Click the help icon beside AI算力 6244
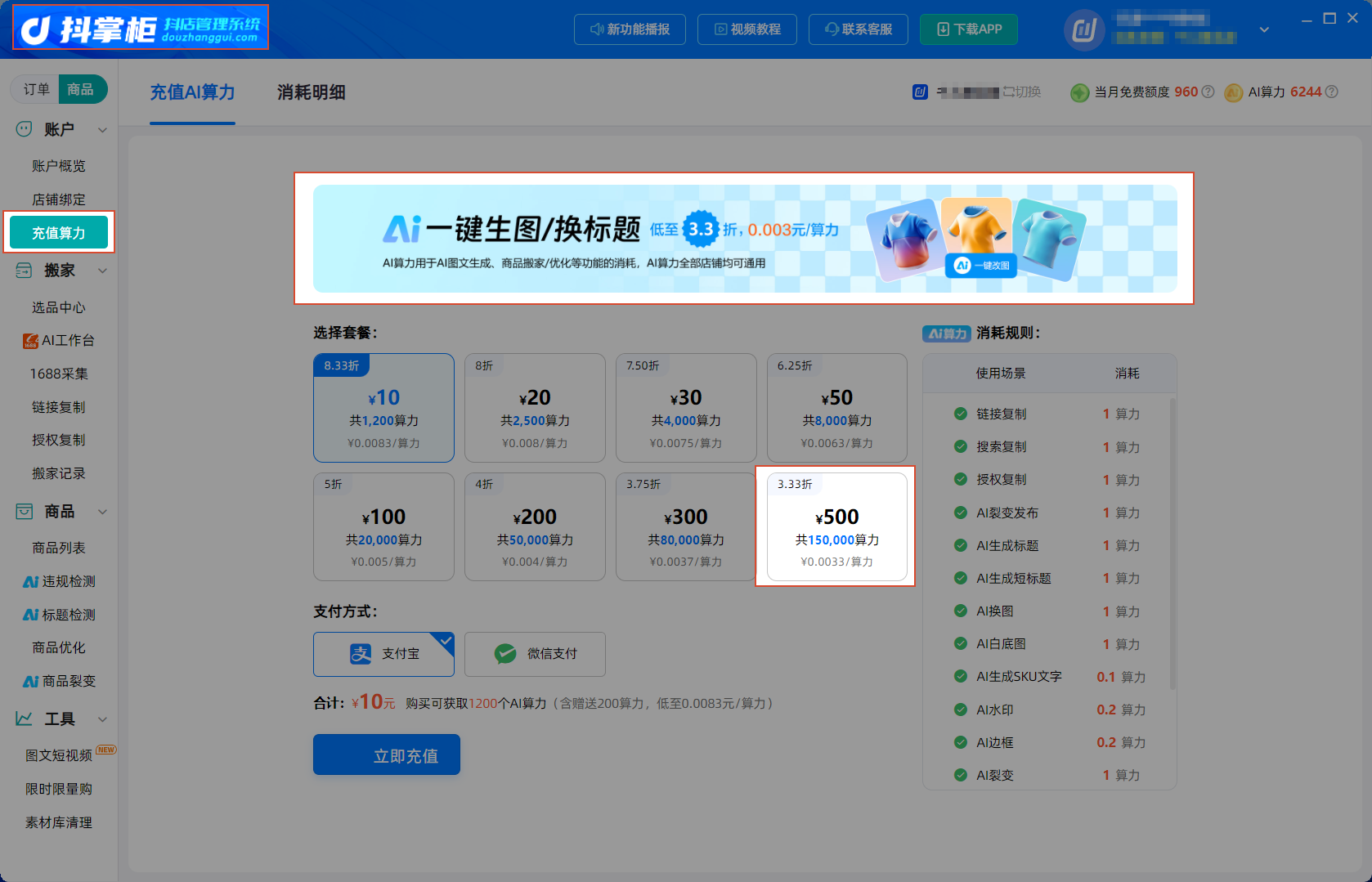This screenshot has width=1372, height=882. [x=1331, y=92]
